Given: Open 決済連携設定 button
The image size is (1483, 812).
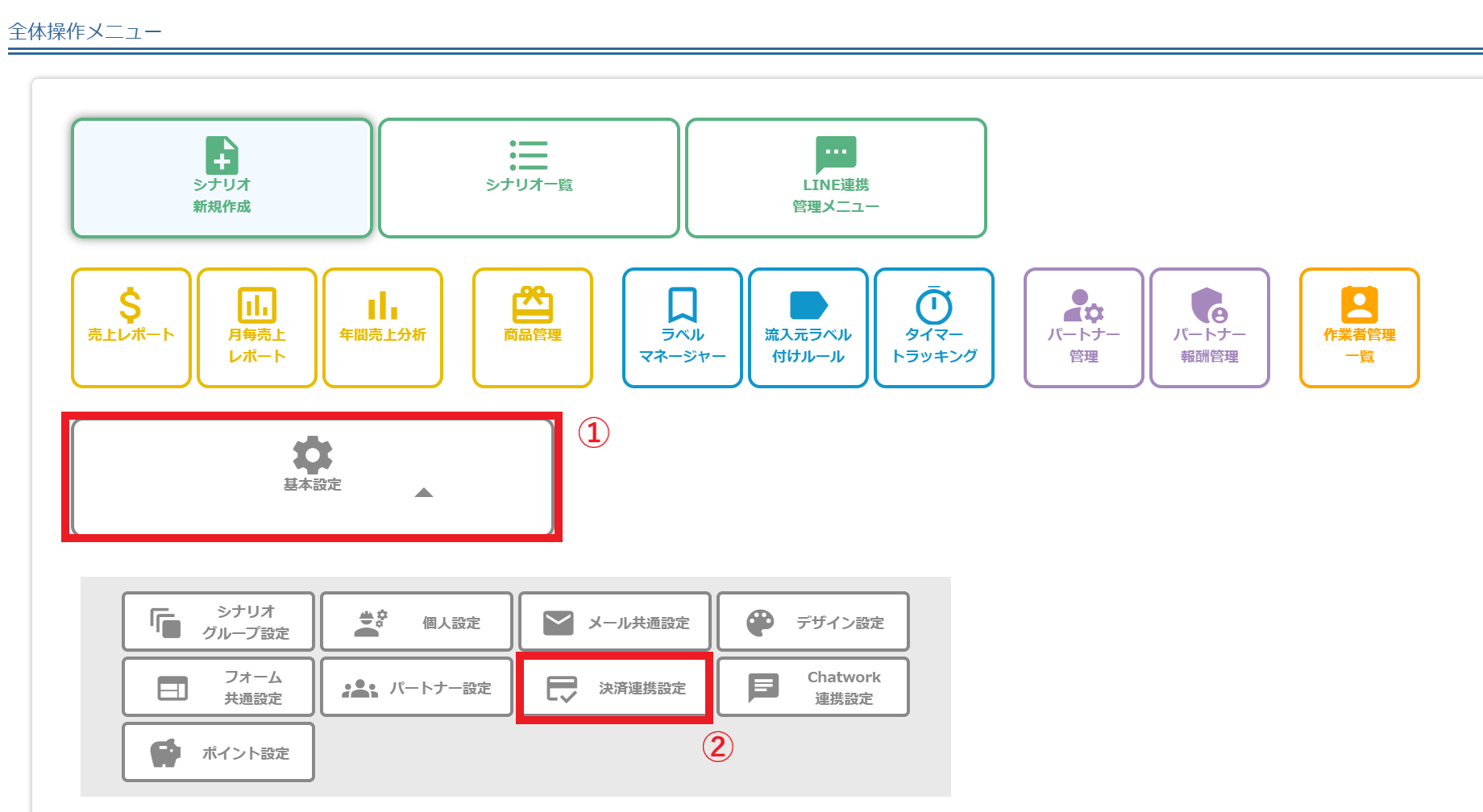Looking at the screenshot, I should [614, 688].
